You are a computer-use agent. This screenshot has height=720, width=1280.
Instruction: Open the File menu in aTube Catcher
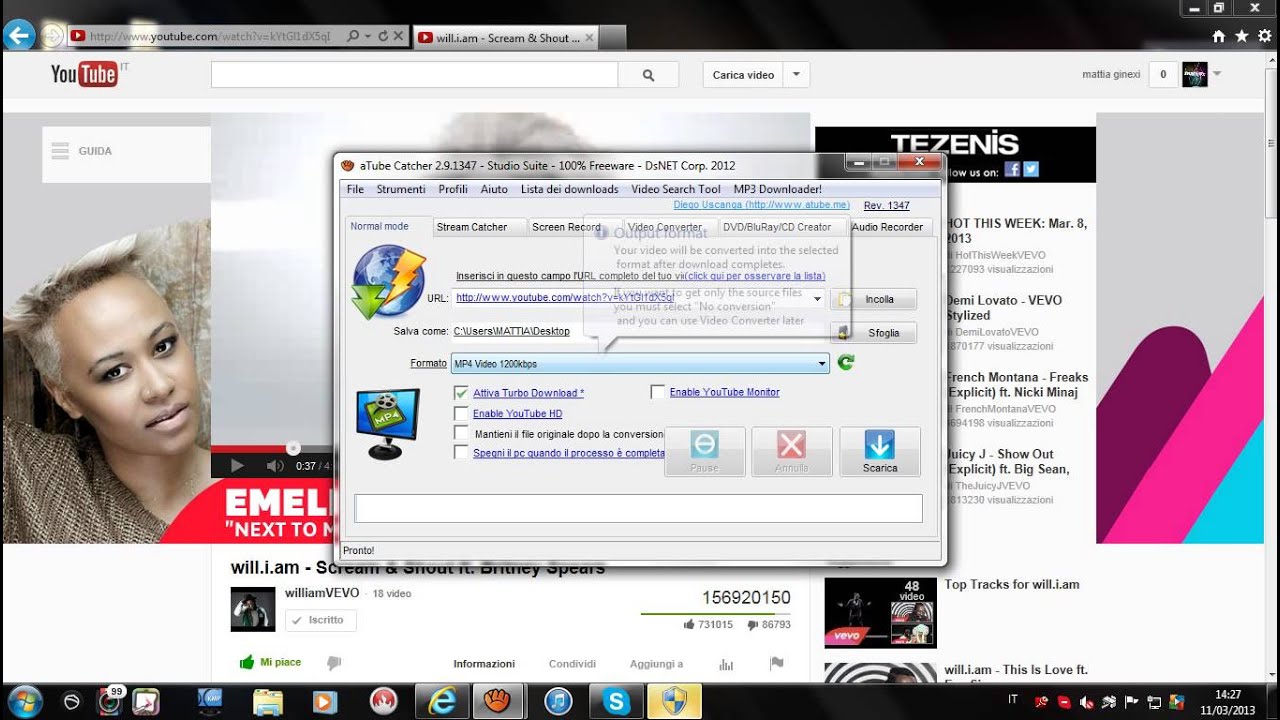[x=355, y=189]
